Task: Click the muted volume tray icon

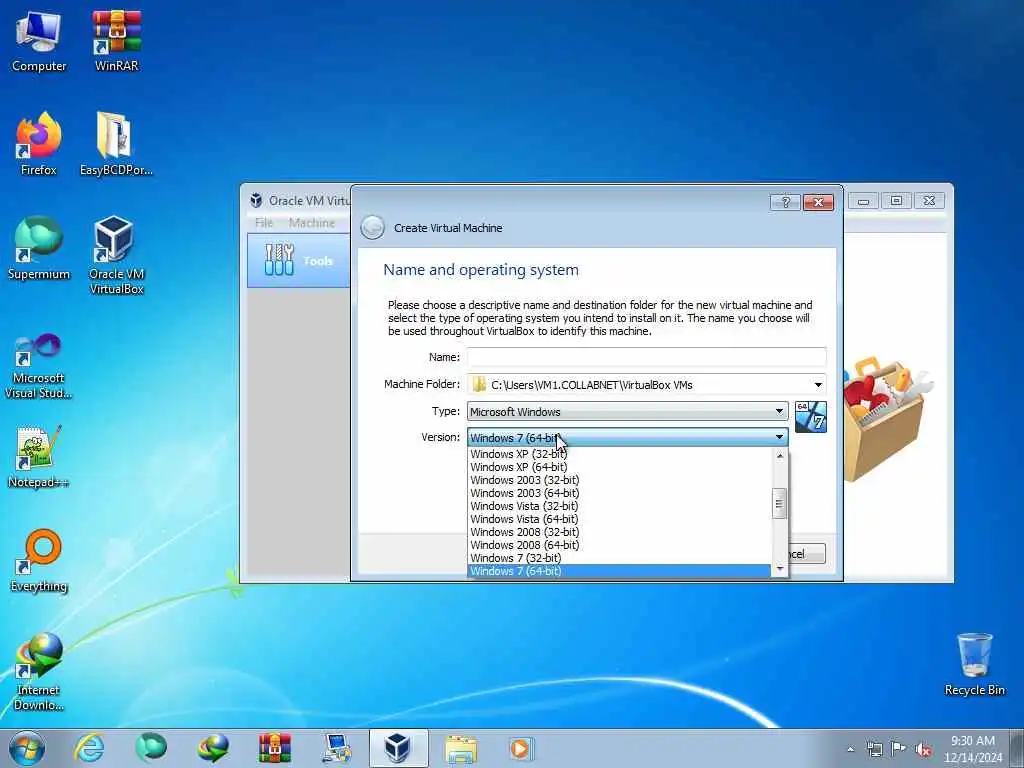Action: pos(923,749)
